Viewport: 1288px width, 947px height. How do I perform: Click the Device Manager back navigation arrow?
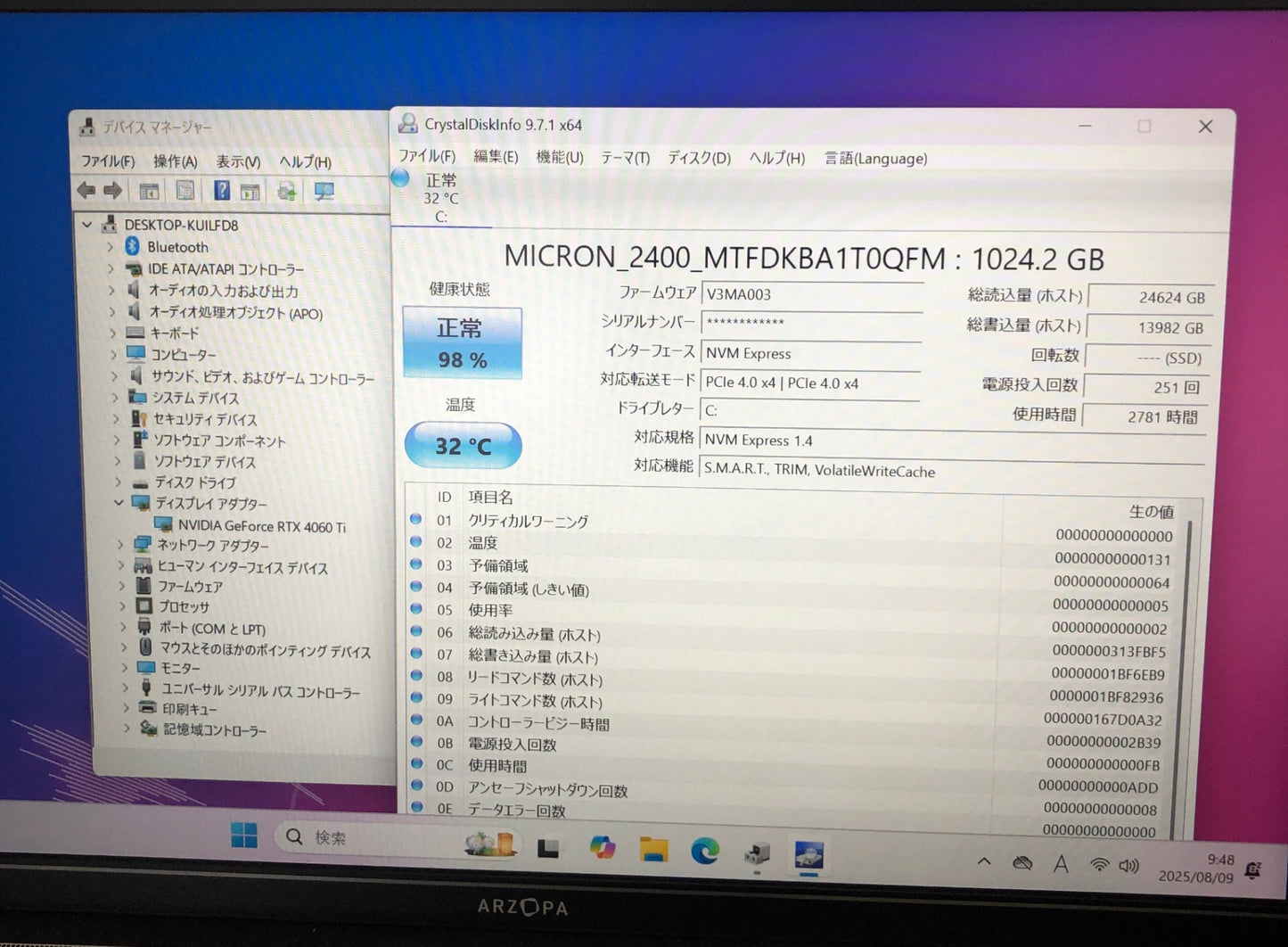(x=86, y=190)
